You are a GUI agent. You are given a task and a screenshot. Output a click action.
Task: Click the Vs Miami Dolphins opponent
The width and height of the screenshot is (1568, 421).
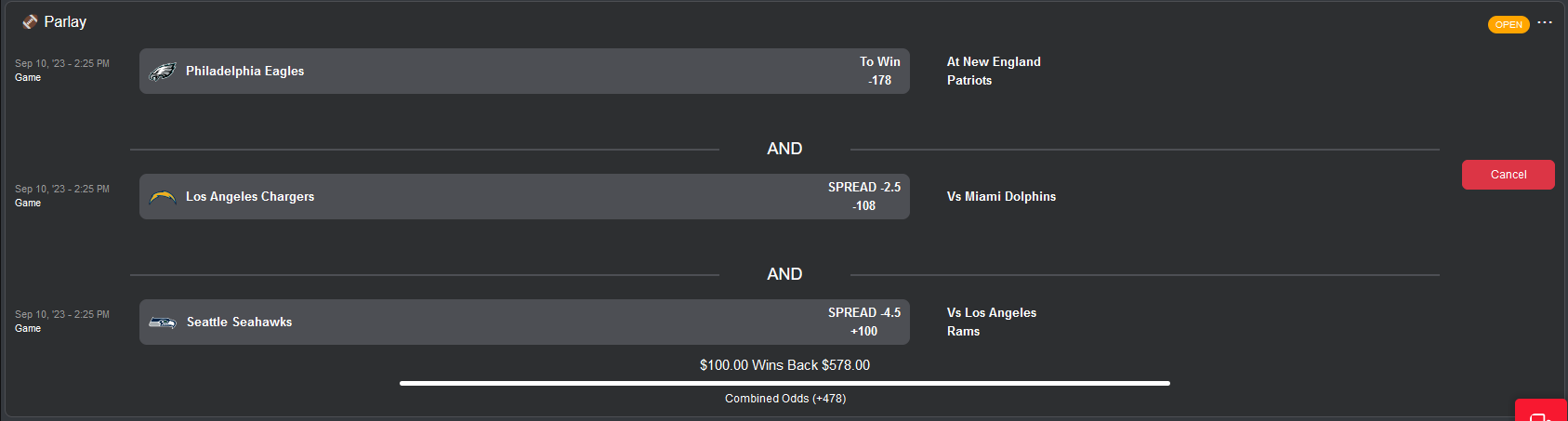click(x=1001, y=197)
